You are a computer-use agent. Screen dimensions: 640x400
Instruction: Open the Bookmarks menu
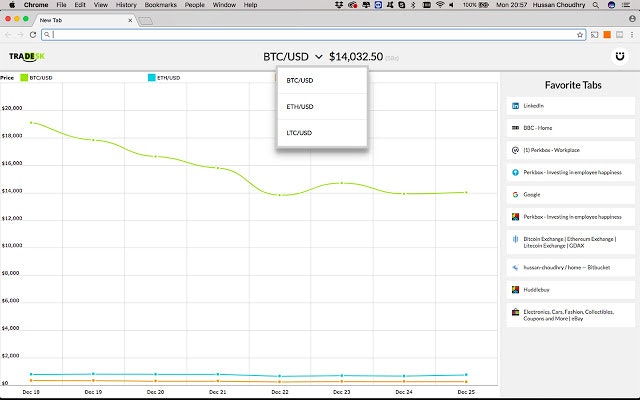(x=161, y=5)
